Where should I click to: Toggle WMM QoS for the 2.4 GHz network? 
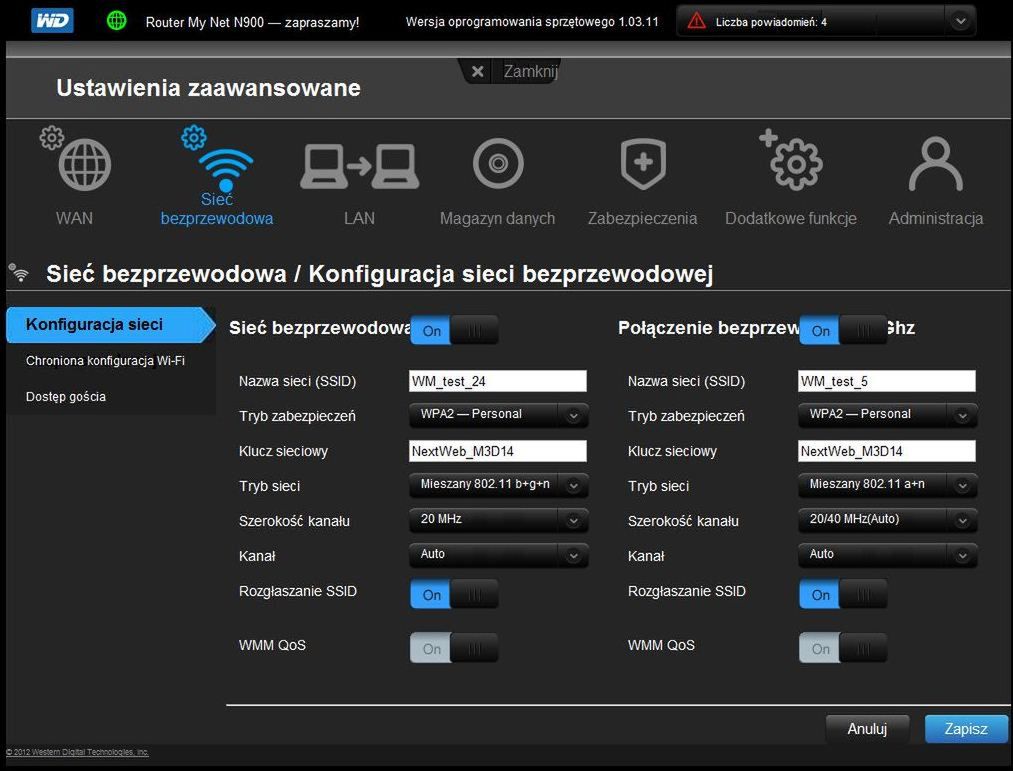click(x=454, y=648)
